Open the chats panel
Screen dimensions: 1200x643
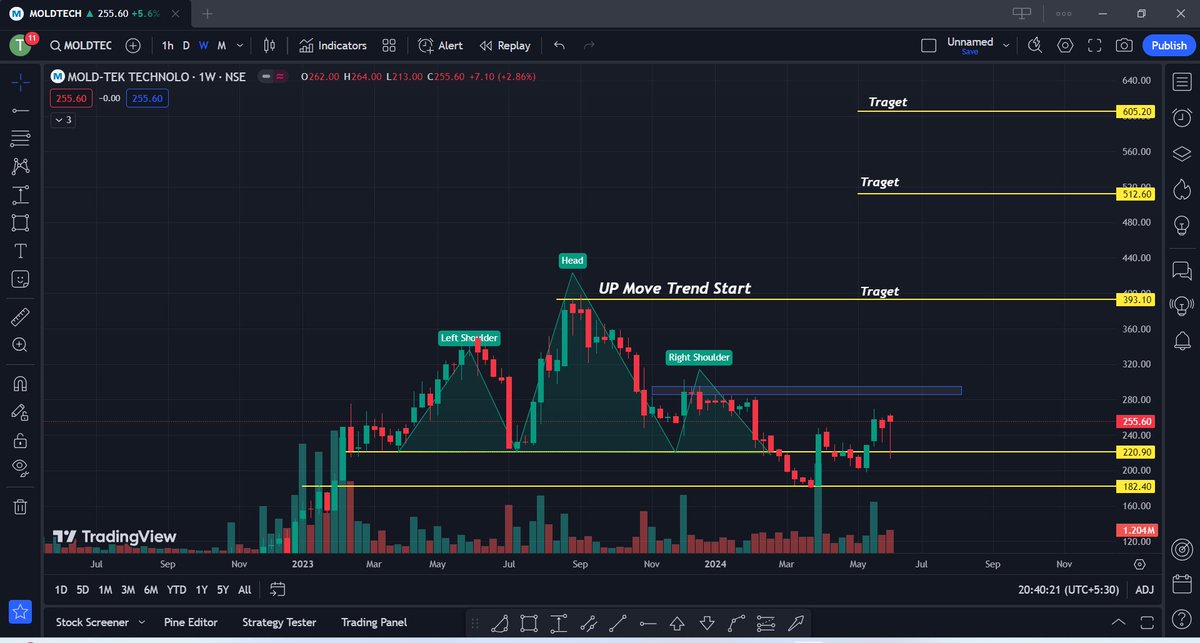[x=1181, y=270]
